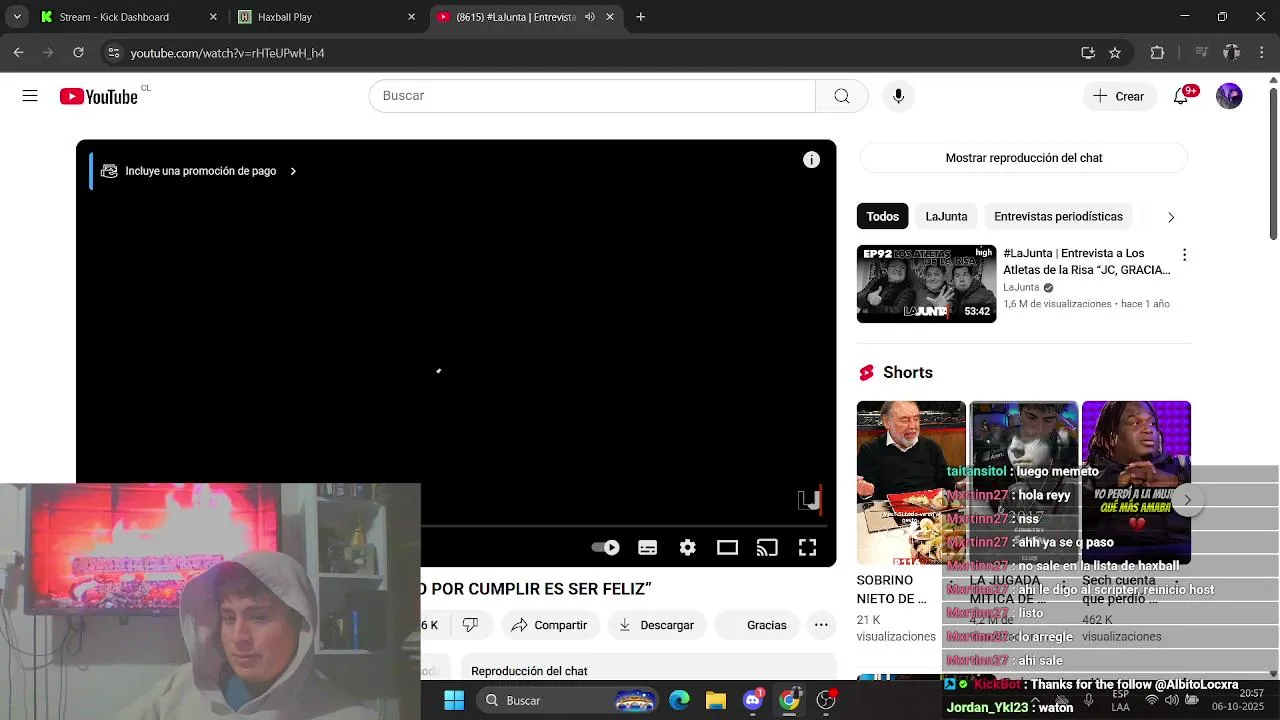Screen dimensions: 1280x720
Task: Open the Los Atletas de la Risa thumbnail
Action: click(926, 284)
